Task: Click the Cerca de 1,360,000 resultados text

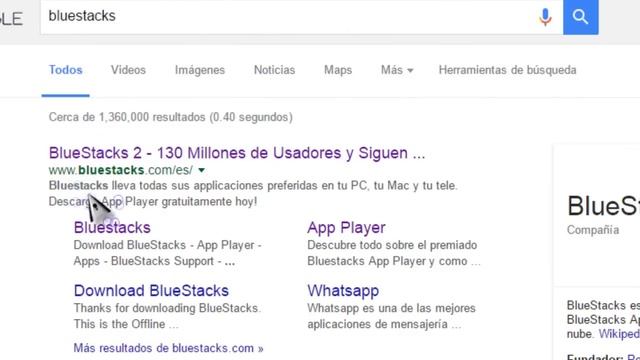Action: [171, 117]
